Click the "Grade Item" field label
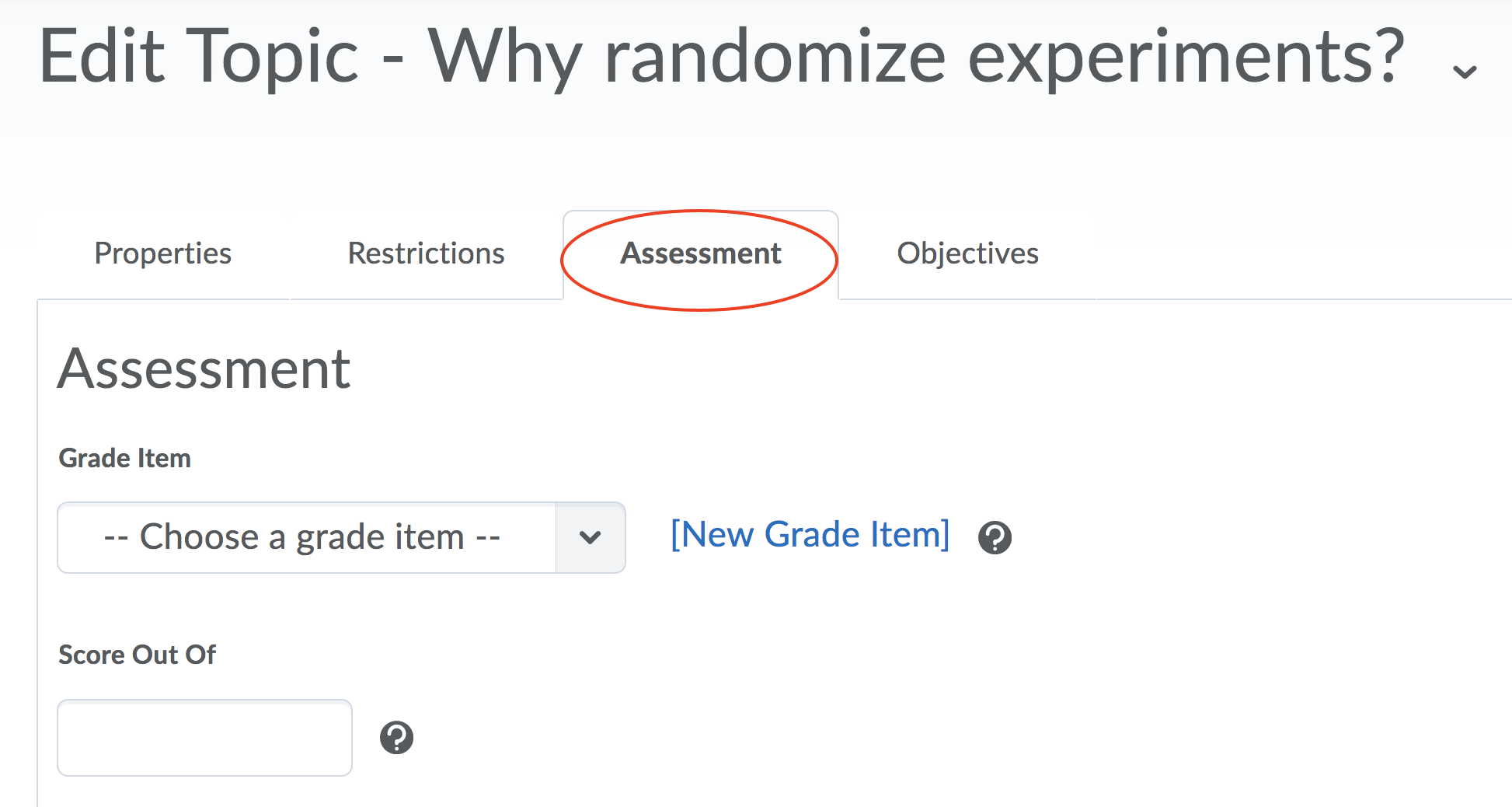 (125, 458)
